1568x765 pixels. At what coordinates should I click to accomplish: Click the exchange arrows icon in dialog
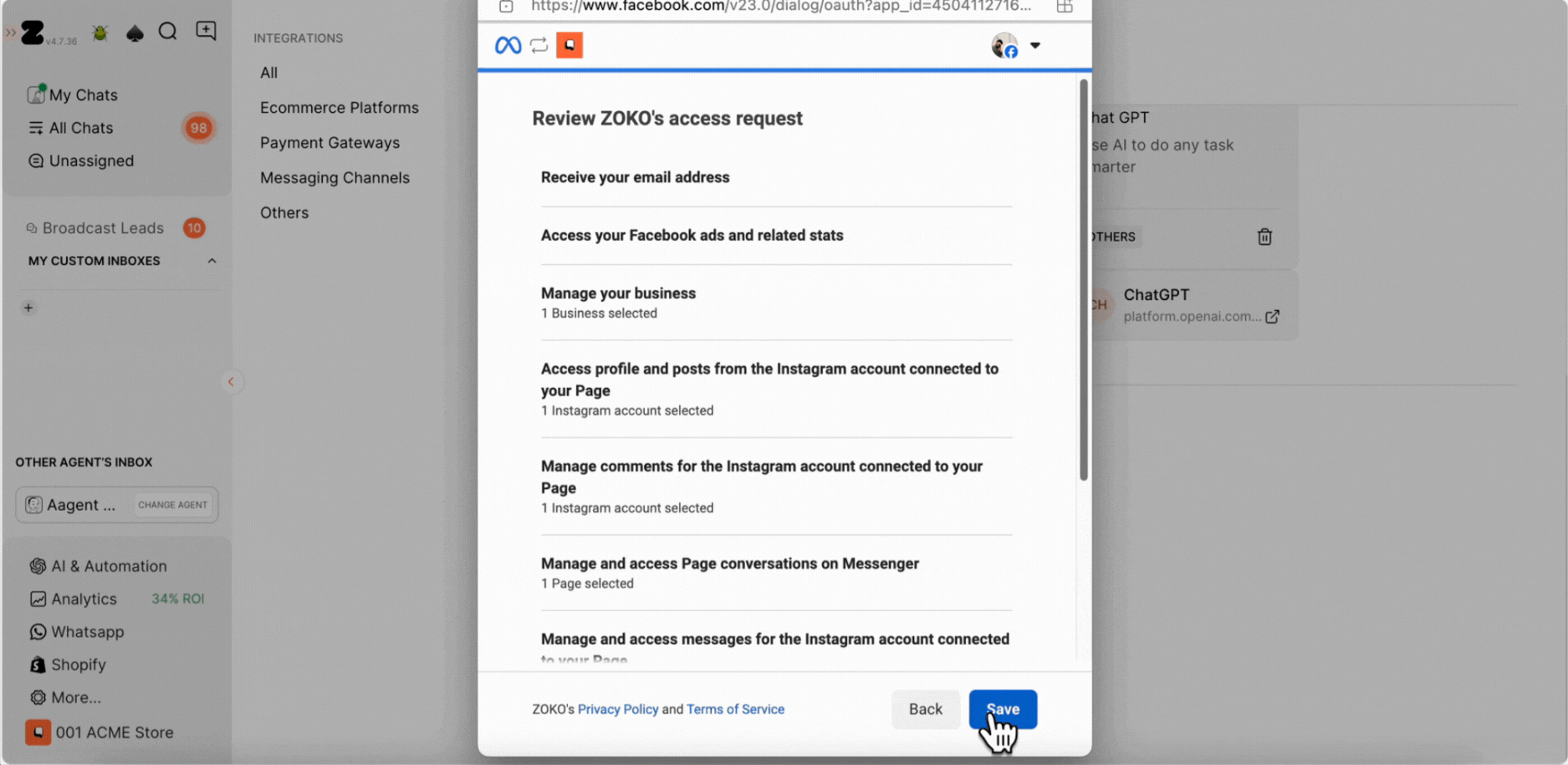coord(539,45)
